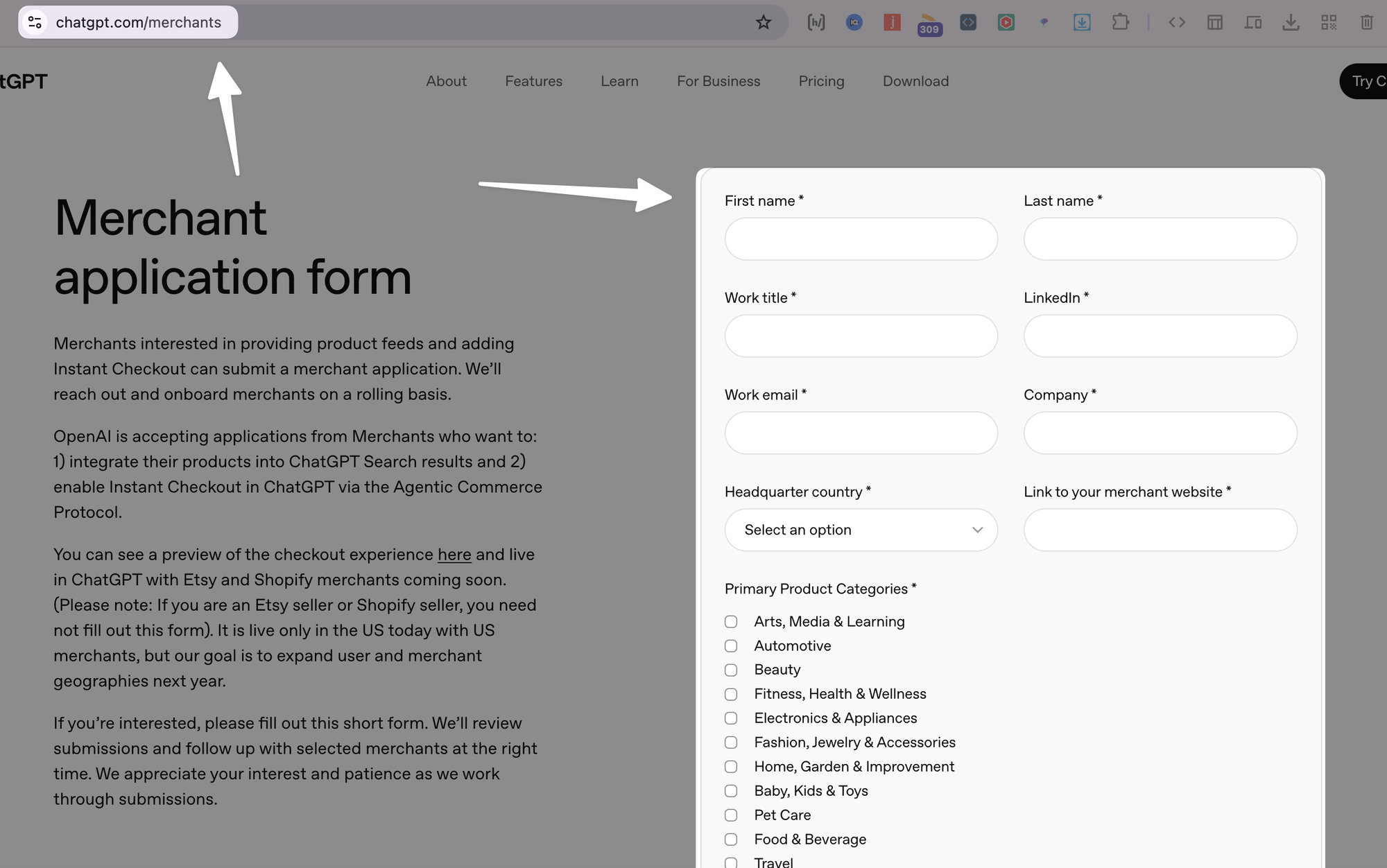Open the Features navigation menu
The height and width of the screenshot is (868, 1387).
click(x=533, y=81)
